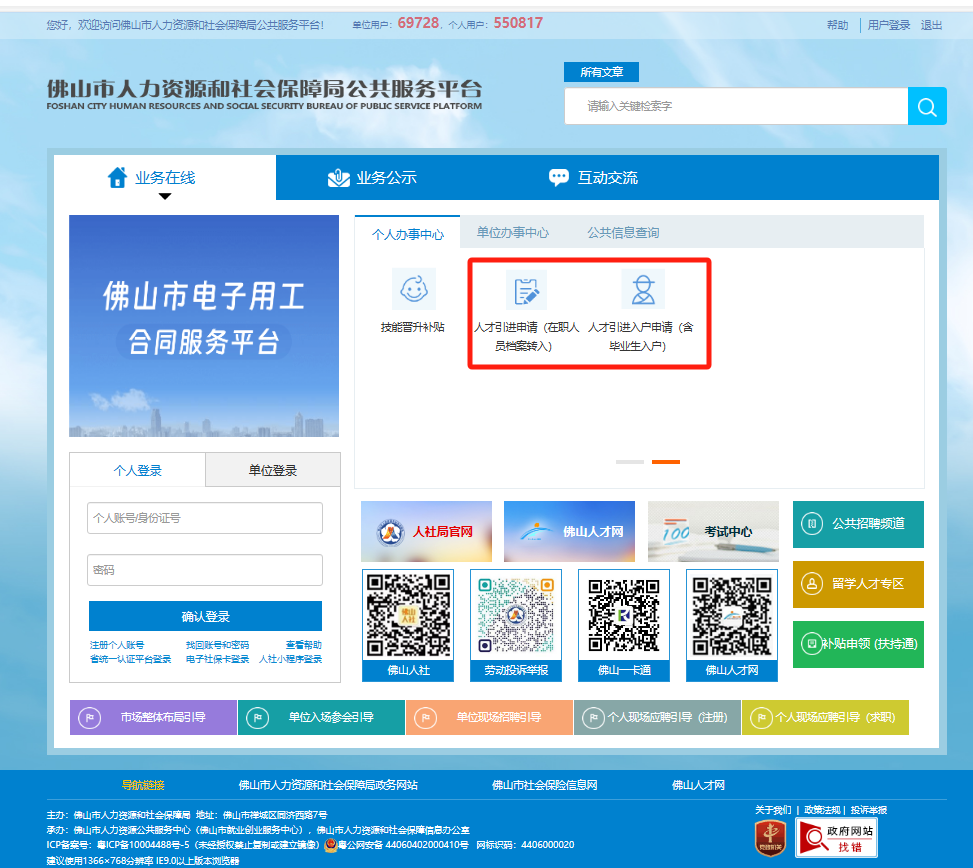The image size is (973, 868).
Task: Open 留学人才专区 gold button
Action: click(x=858, y=584)
